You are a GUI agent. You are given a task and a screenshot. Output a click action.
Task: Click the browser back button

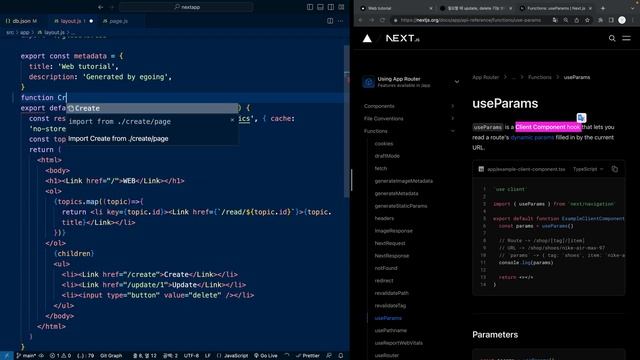coord(360,20)
